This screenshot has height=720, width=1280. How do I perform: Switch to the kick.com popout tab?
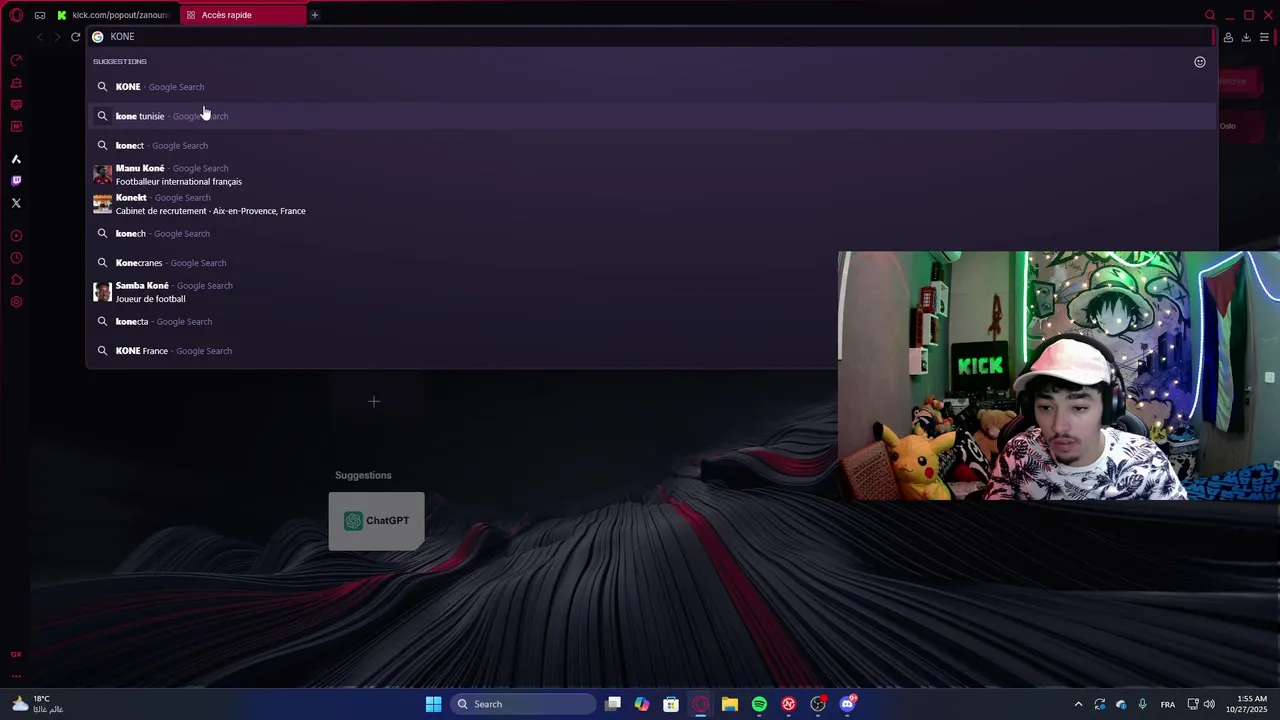pos(115,15)
